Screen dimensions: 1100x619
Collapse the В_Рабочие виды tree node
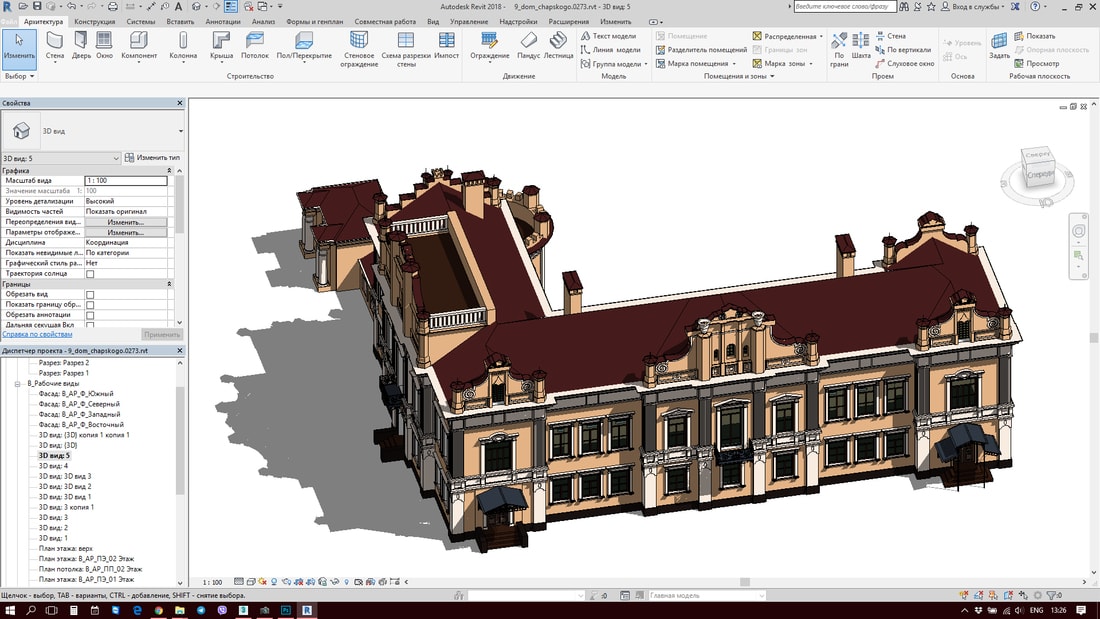click(x=17, y=384)
